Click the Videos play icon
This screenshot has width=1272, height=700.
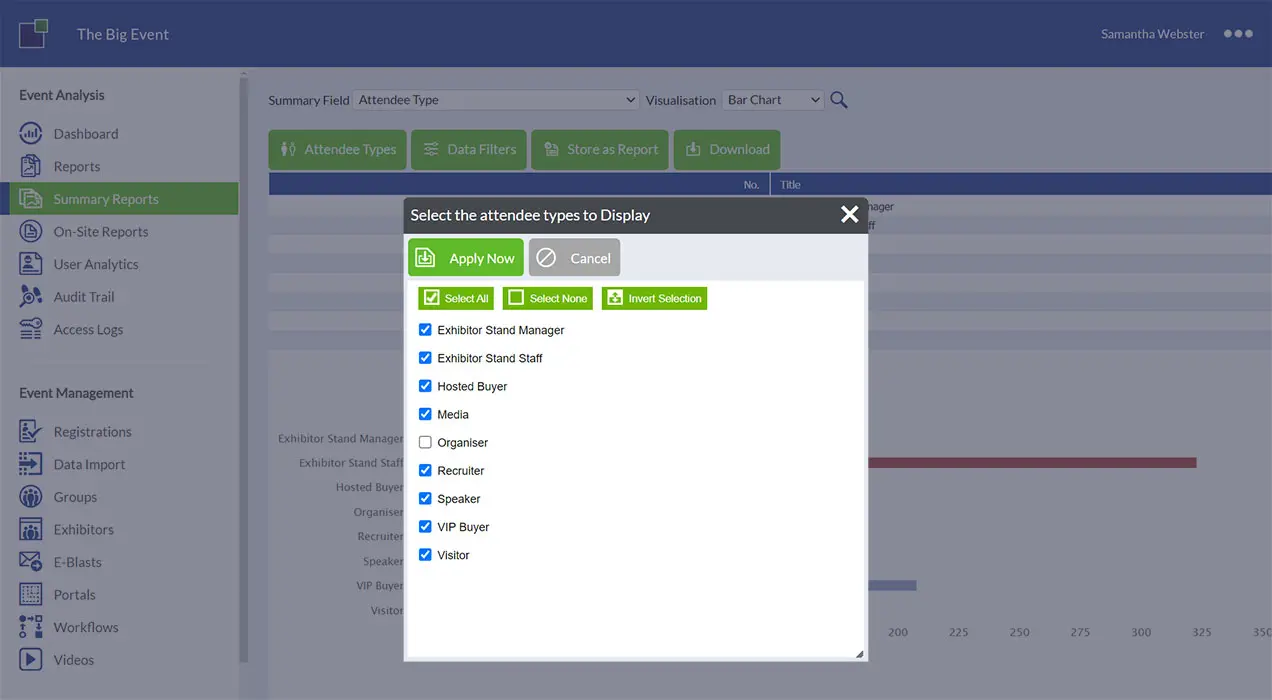tap(31, 660)
